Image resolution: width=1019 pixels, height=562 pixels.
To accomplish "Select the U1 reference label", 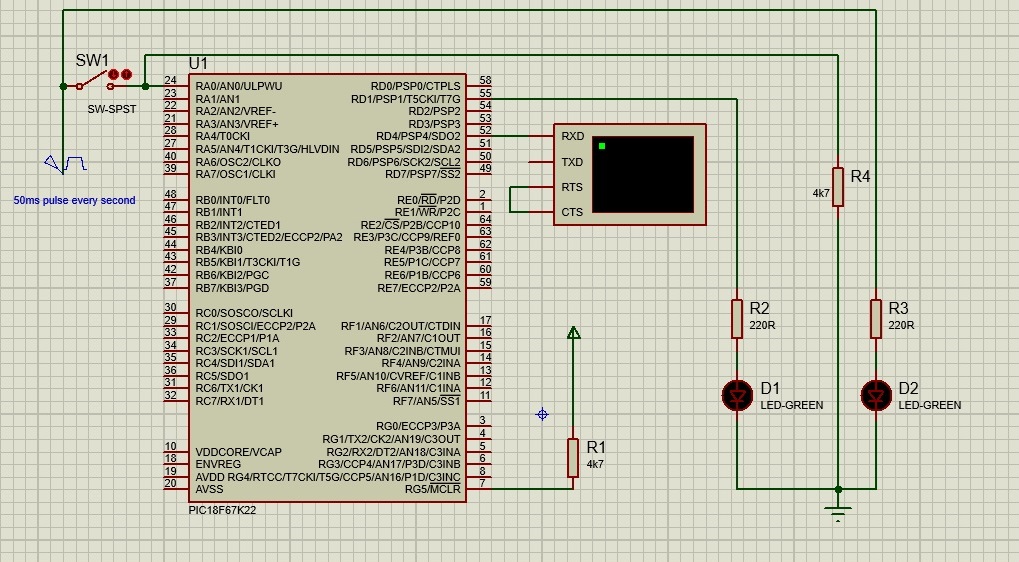I will click(200, 63).
